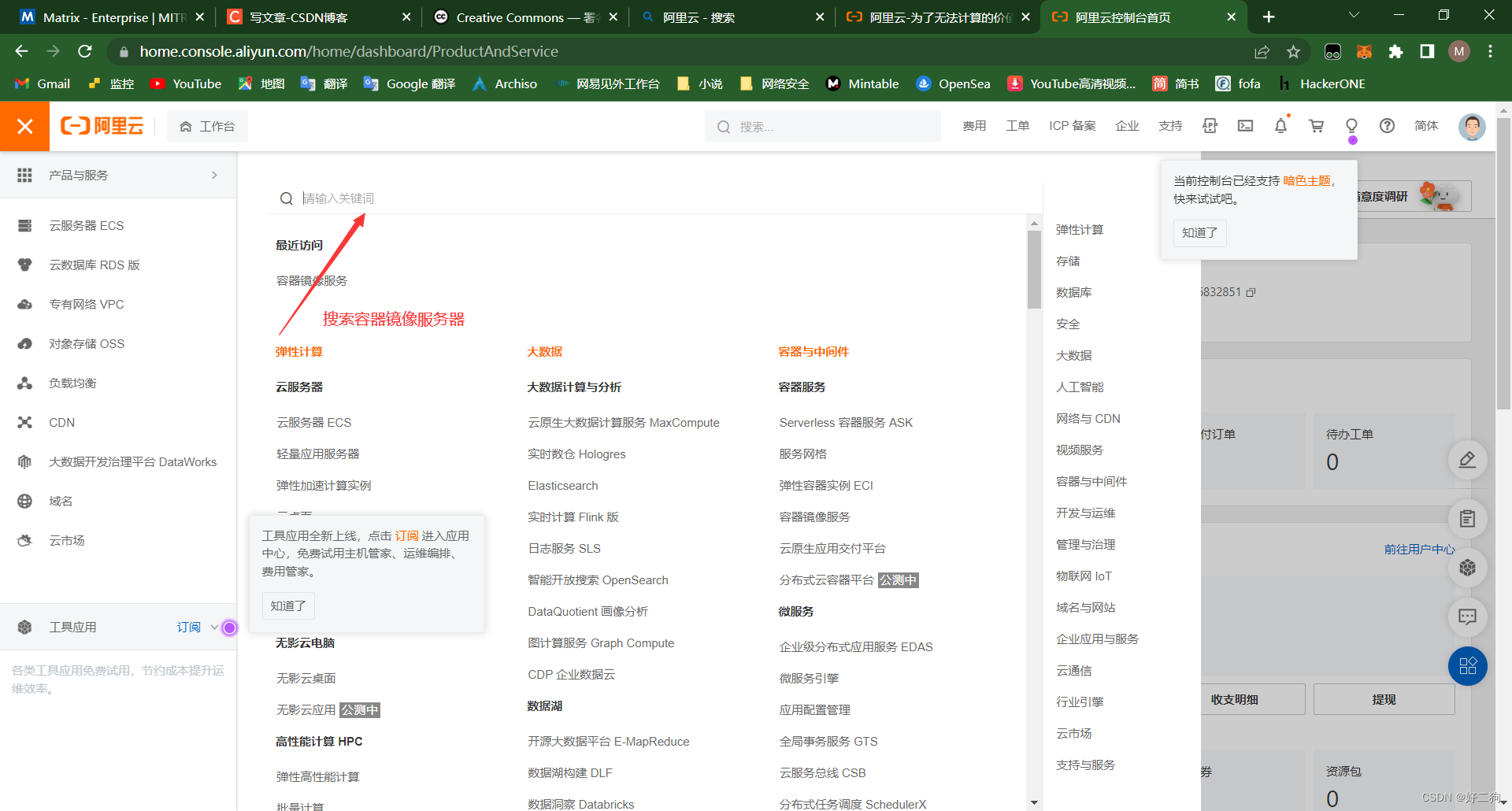This screenshot has width=1512, height=811.
Task: Click the 订阅 link in the popup
Action: [406, 535]
